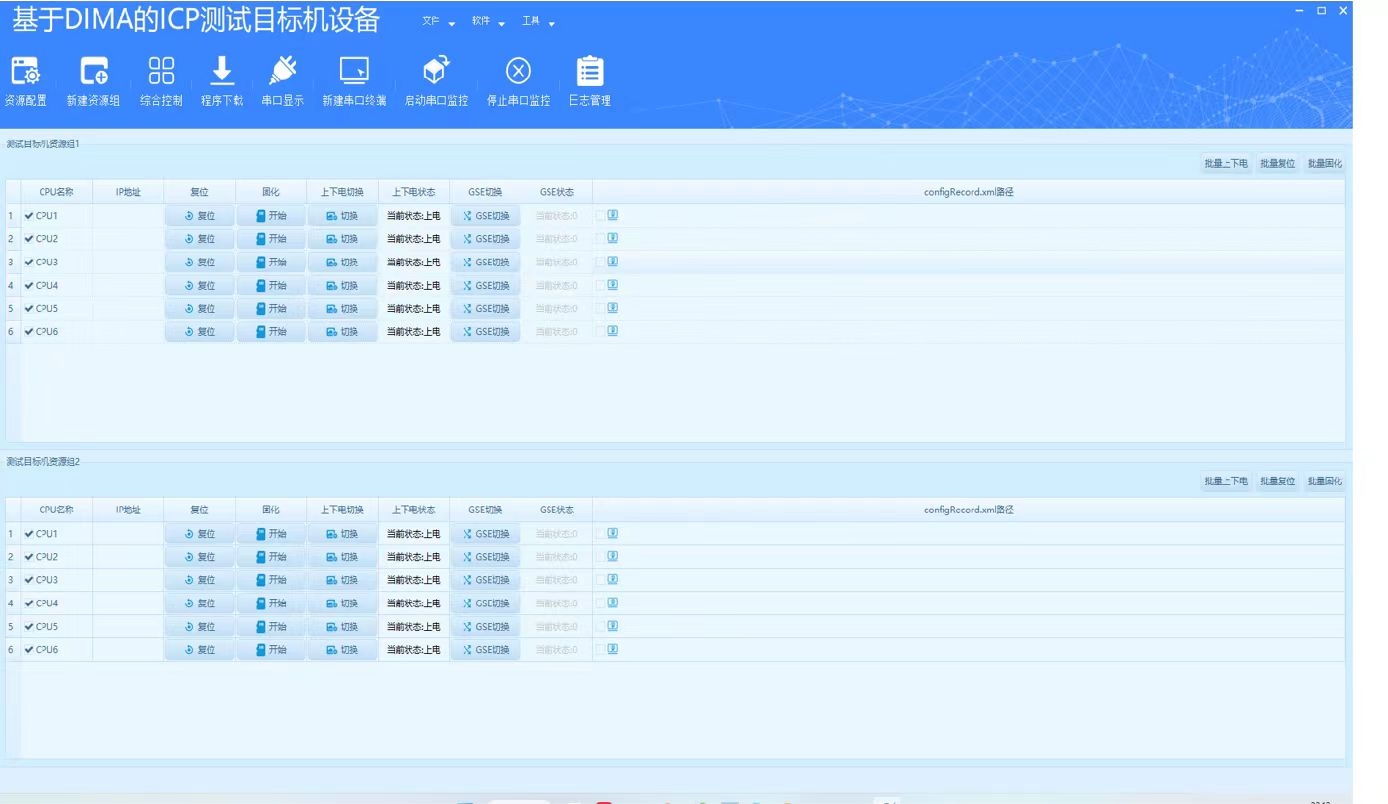The width and height of the screenshot is (1388, 804).
Task: Tick path checkbox on CPU3 row, 资源组2
Action: click(600, 579)
